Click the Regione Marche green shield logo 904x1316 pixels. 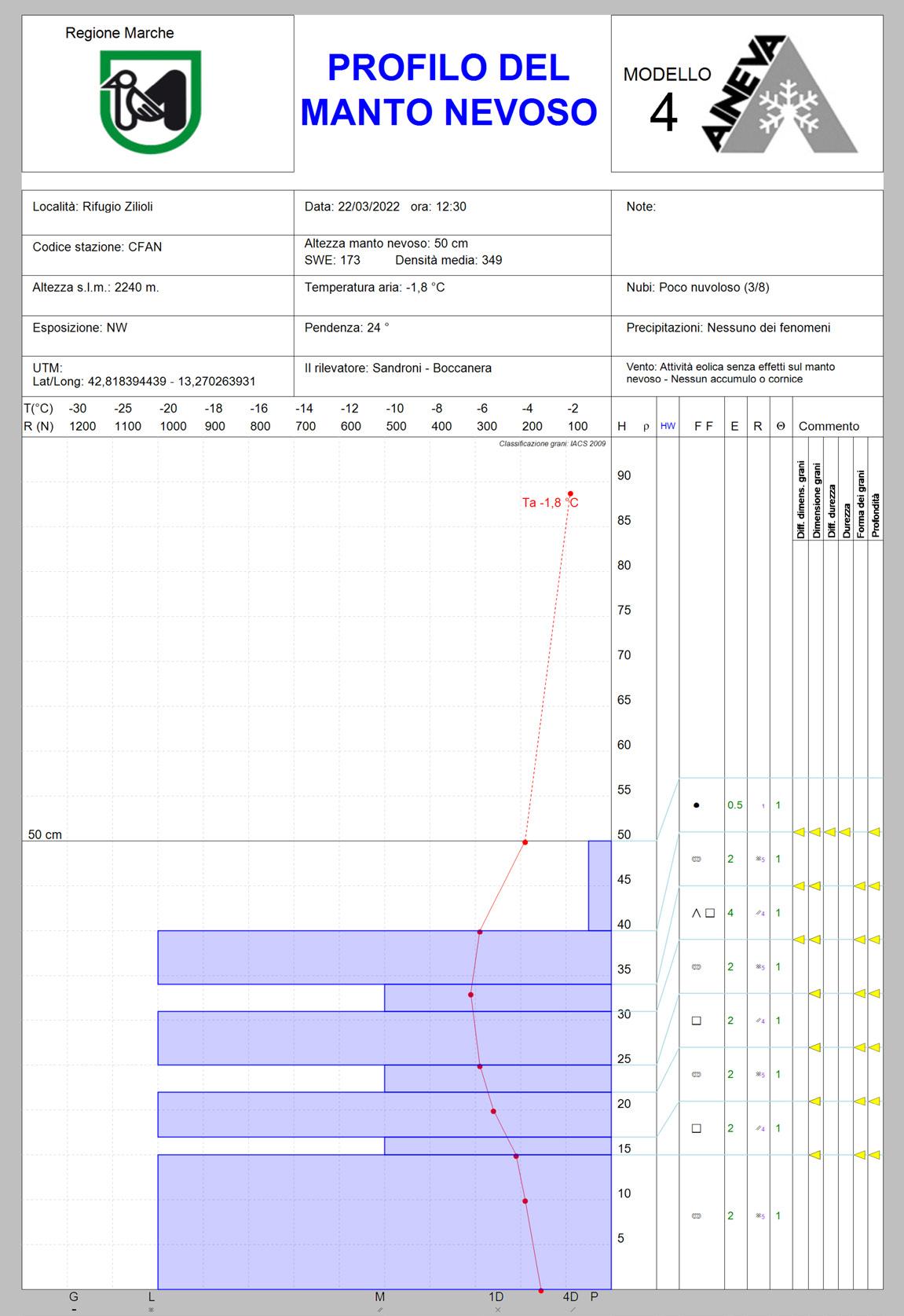point(150,101)
